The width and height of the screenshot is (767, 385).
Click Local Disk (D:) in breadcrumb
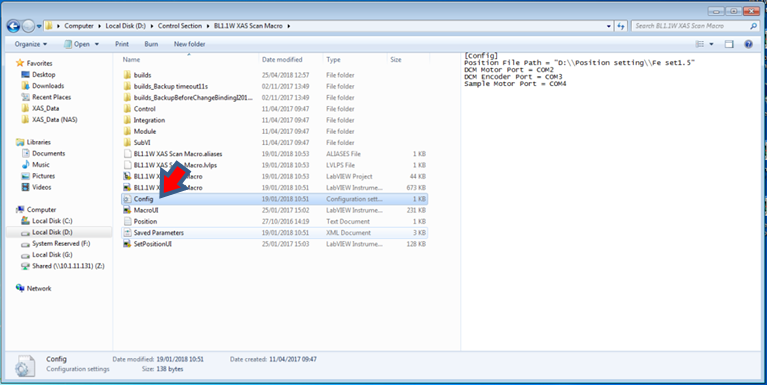tap(126, 26)
